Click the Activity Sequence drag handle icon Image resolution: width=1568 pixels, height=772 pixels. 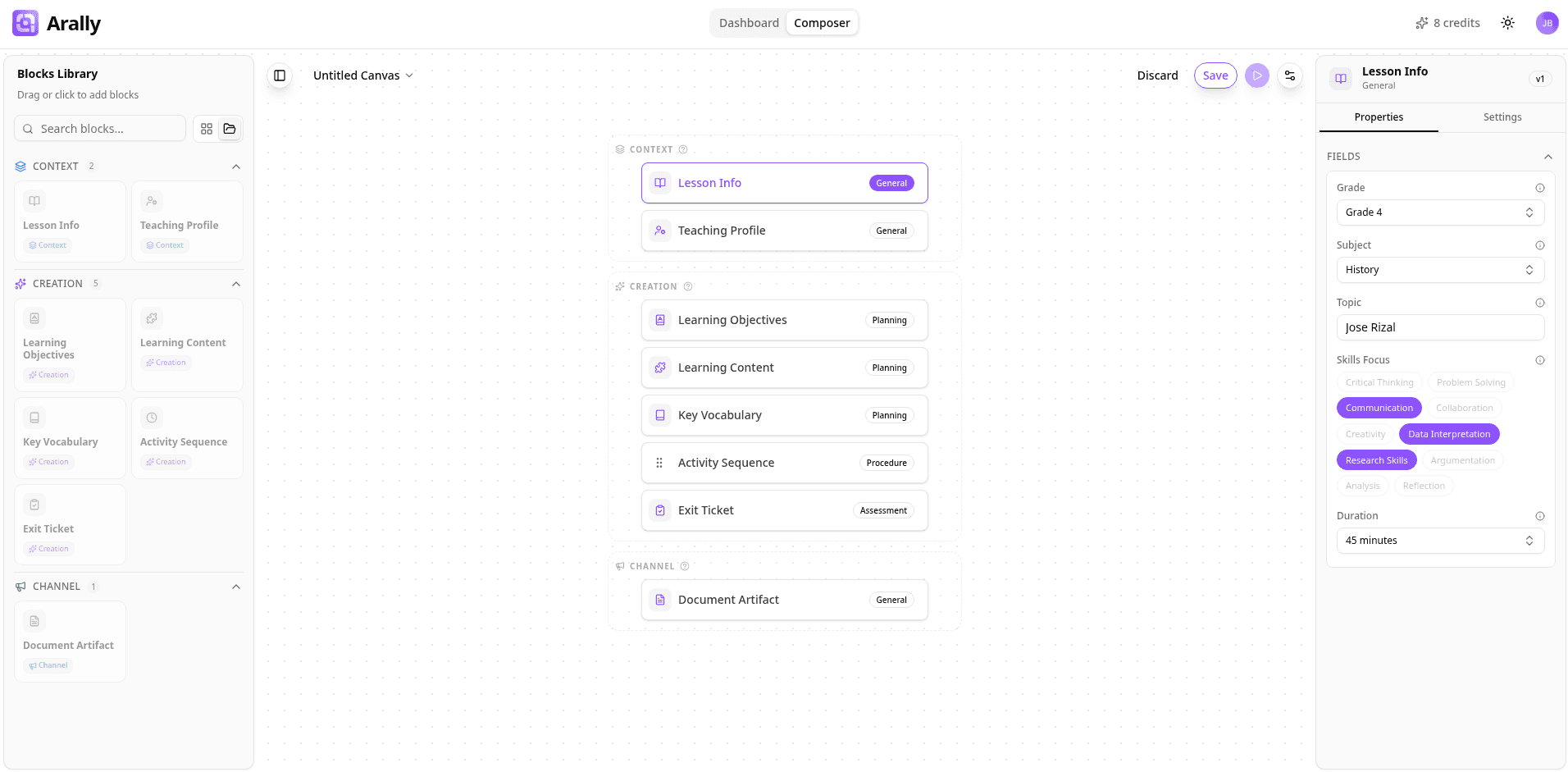[x=660, y=462]
